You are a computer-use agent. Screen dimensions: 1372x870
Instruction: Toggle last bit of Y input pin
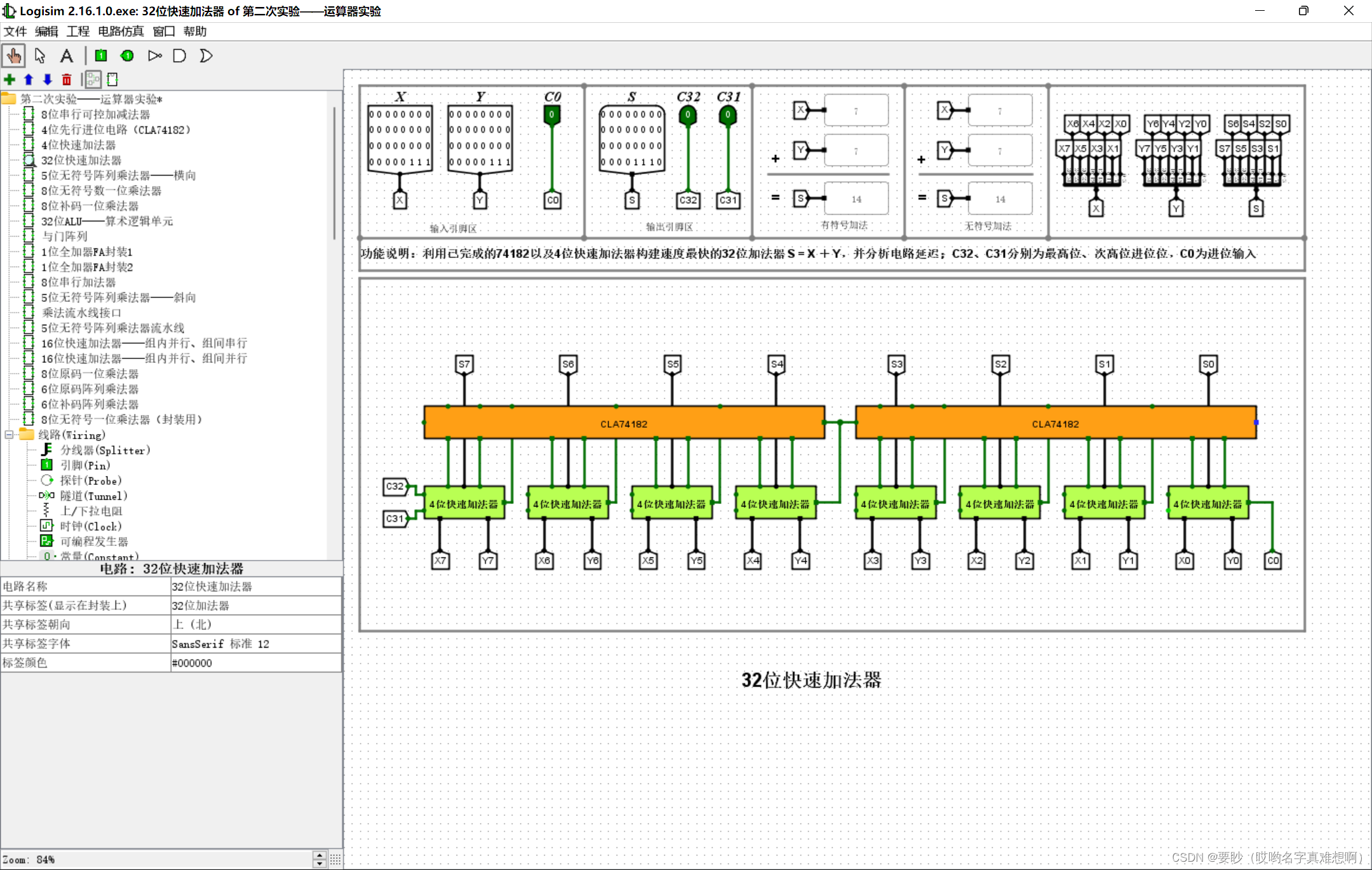508,162
